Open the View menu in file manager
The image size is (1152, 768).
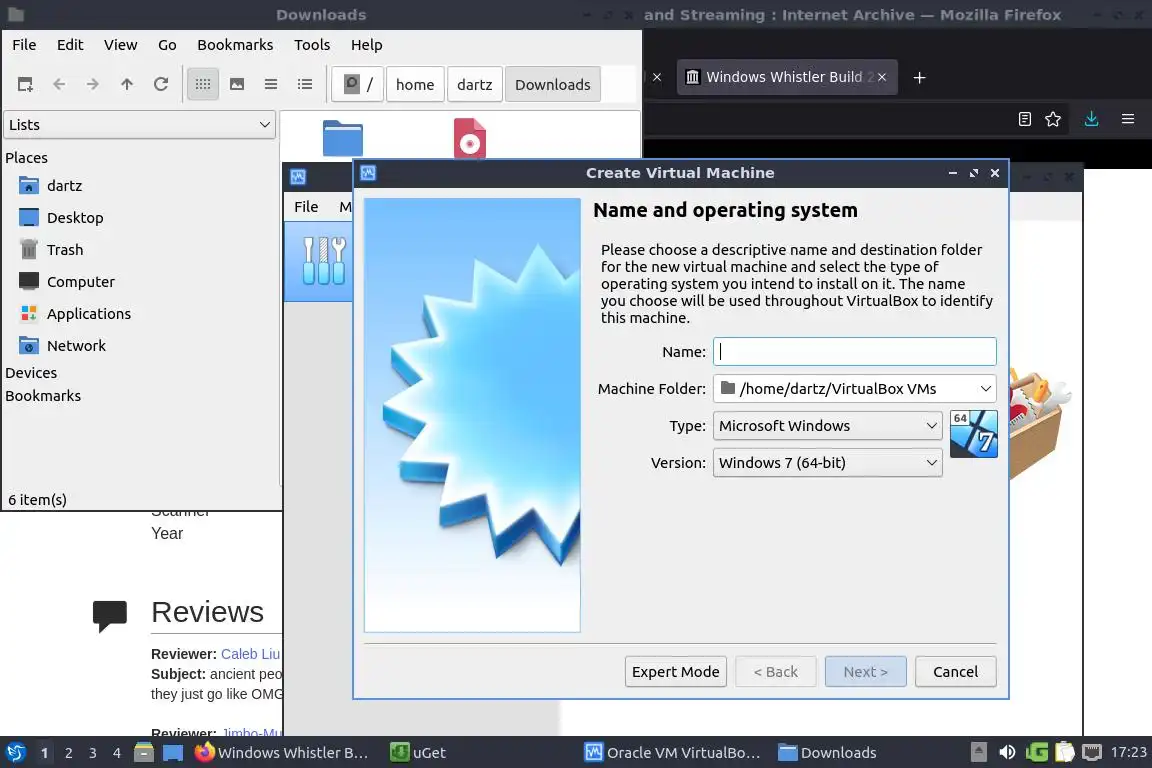120,45
